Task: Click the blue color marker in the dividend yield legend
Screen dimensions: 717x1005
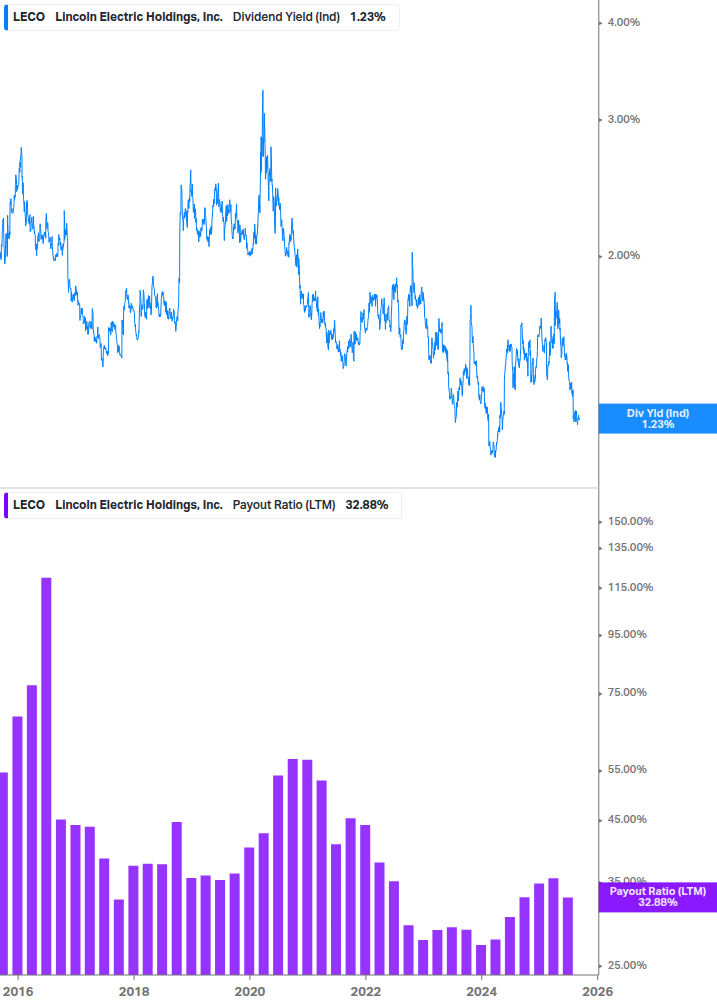Action: pyautogui.click(x=6, y=17)
